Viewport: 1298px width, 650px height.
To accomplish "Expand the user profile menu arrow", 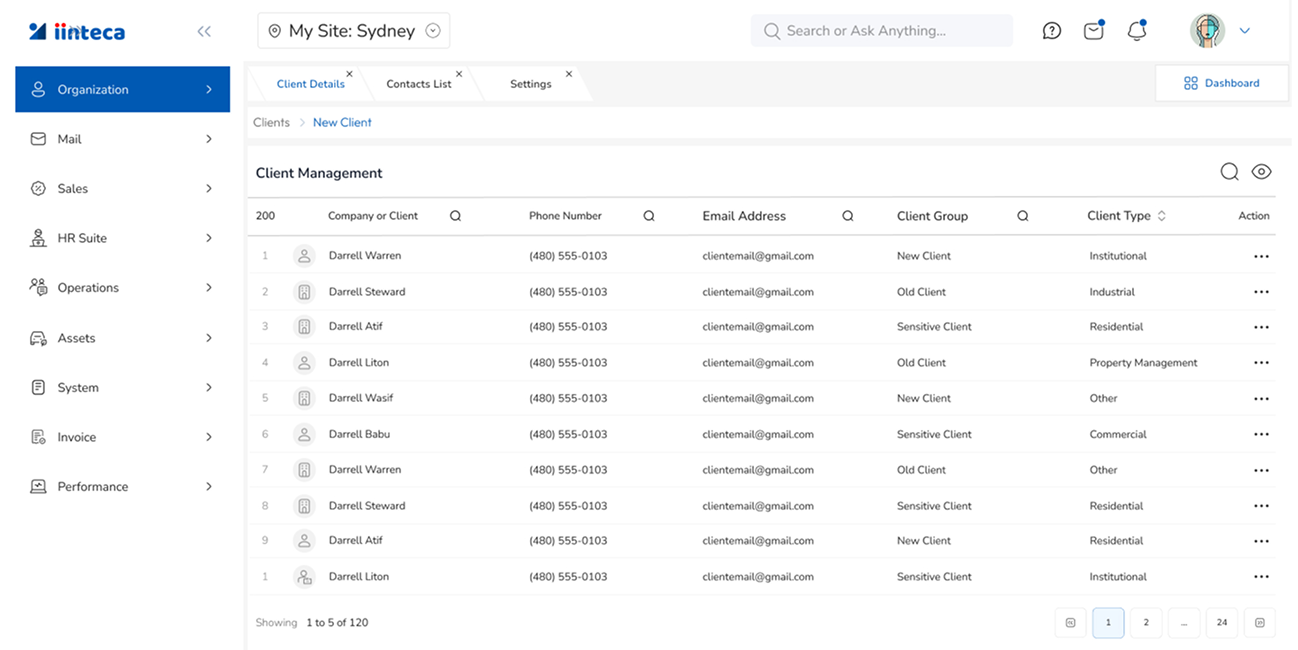I will pos(1245,31).
